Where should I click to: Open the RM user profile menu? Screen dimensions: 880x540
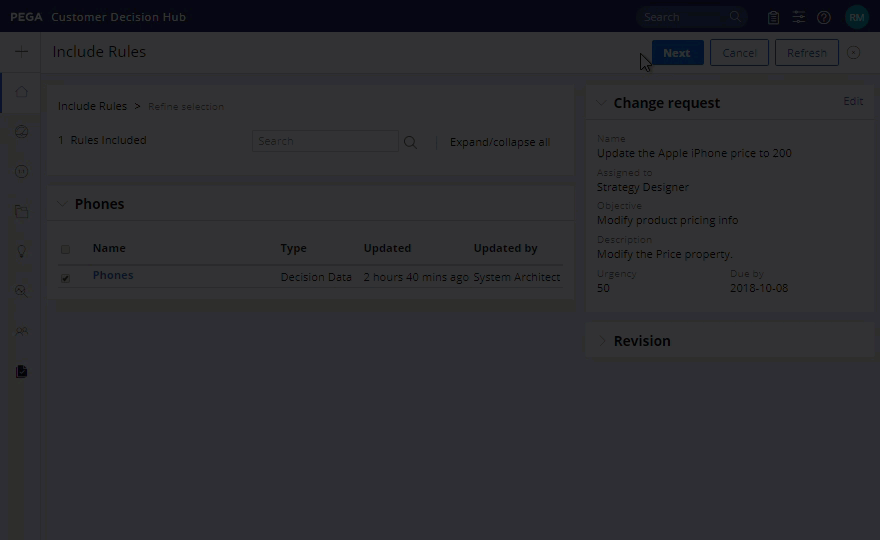click(x=856, y=17)
